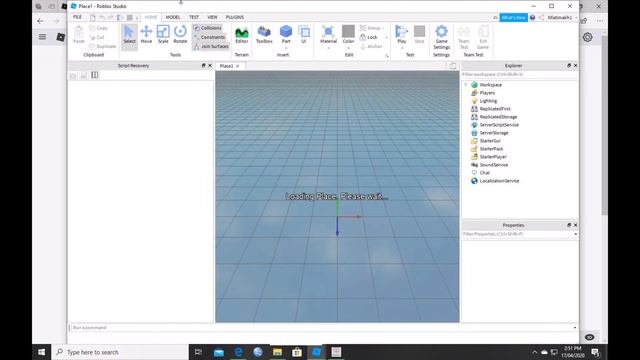Close the Place1 tab

(238, 66)
